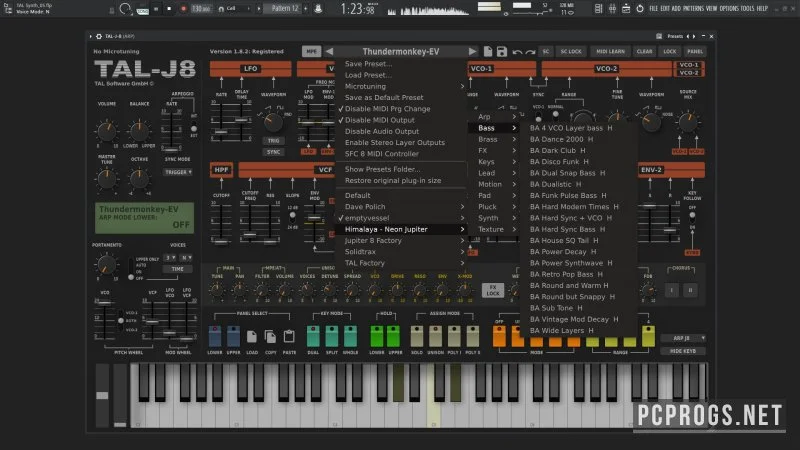Click the new preset page icon
The width and height of the screenshot is (800, 450).
488,51
